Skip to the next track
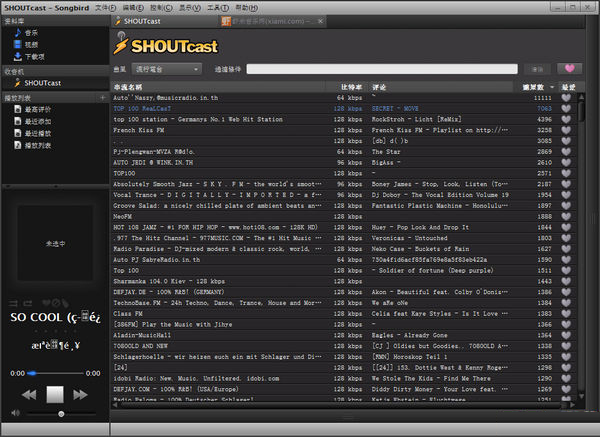The height and width of the screenshot is (437, 600). tap(81, 394)
